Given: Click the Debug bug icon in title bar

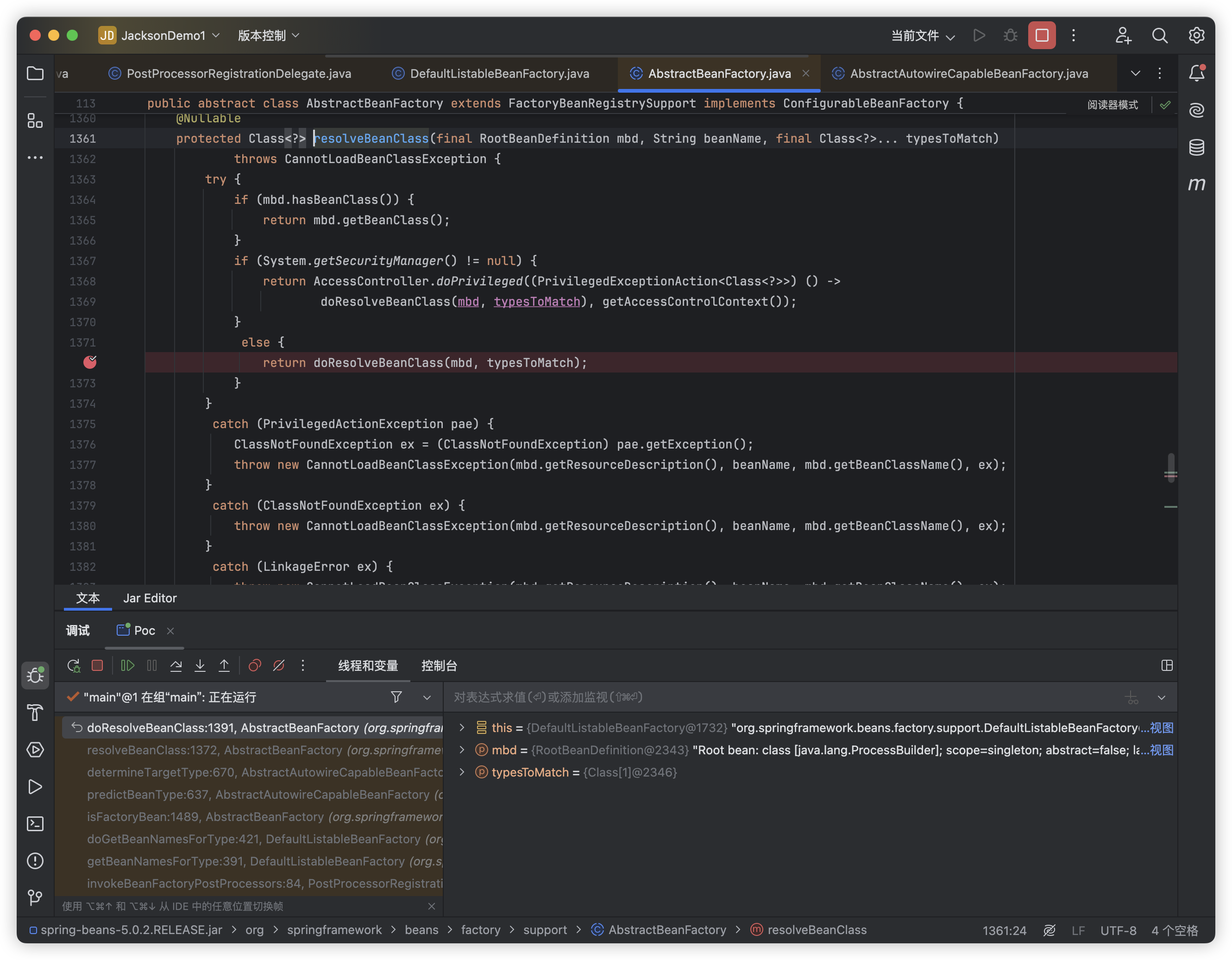Looking at the screenshot, I should tap(1010, 36).
